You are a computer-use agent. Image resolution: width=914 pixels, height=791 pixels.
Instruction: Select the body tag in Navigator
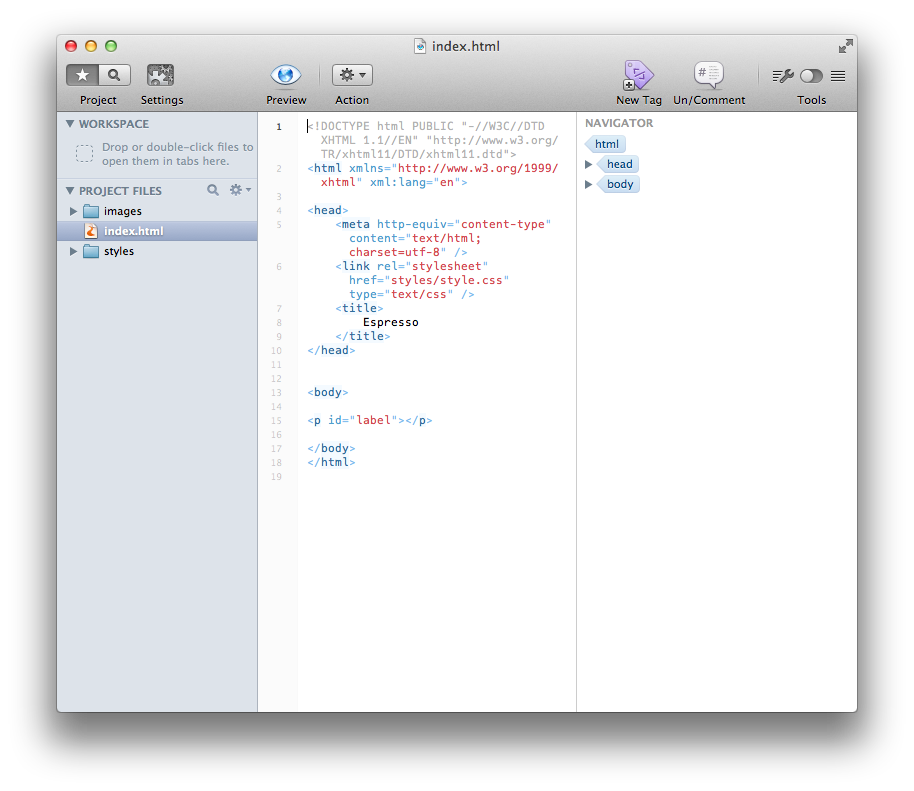[x=620, y=184]
